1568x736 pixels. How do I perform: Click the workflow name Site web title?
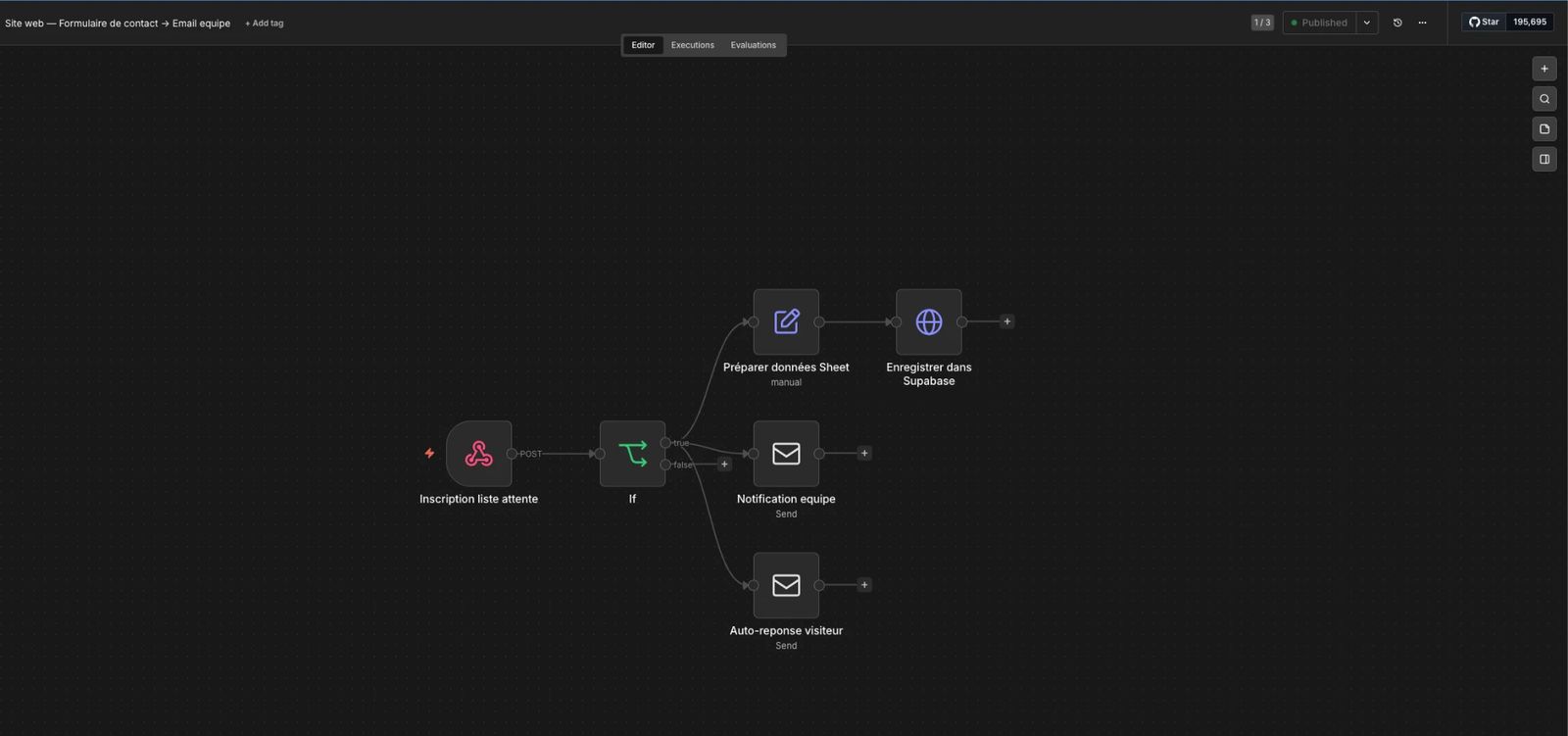click(x=118, y=24)
